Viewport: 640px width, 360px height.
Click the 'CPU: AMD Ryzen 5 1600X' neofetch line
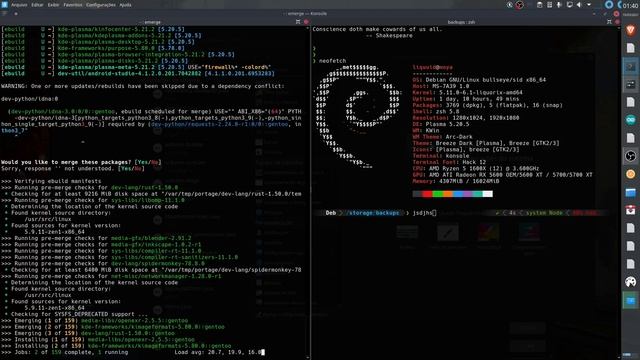click(476, 168)
